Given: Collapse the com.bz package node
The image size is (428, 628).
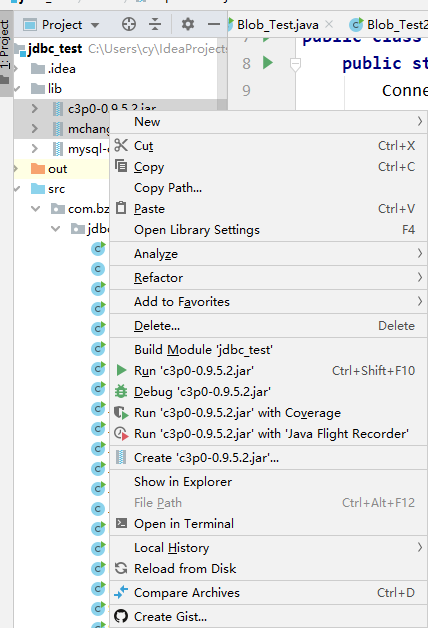Looking at the screenshot, I should click(x=36, y=209).
